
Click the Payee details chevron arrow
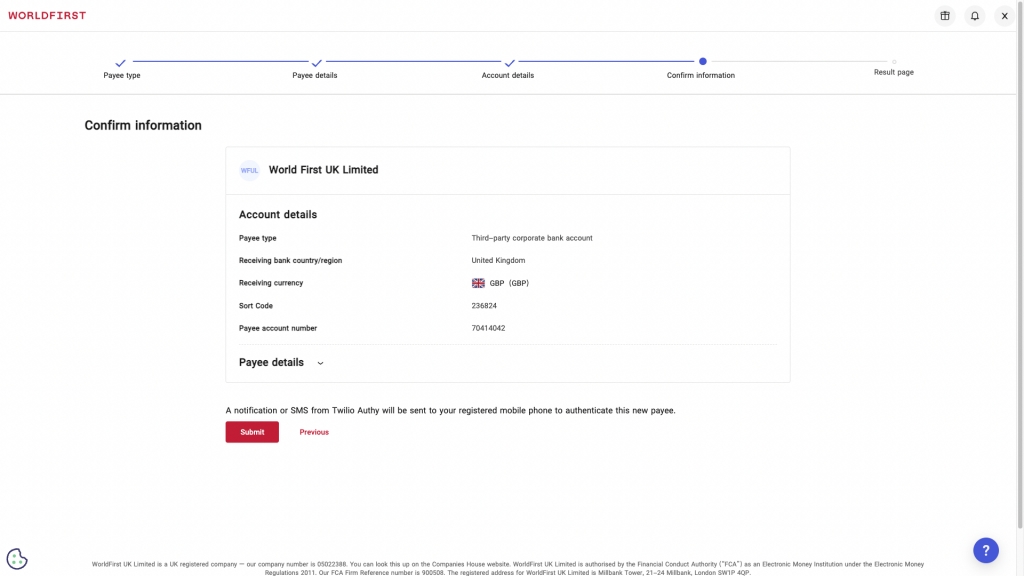[x=319, y=363]
